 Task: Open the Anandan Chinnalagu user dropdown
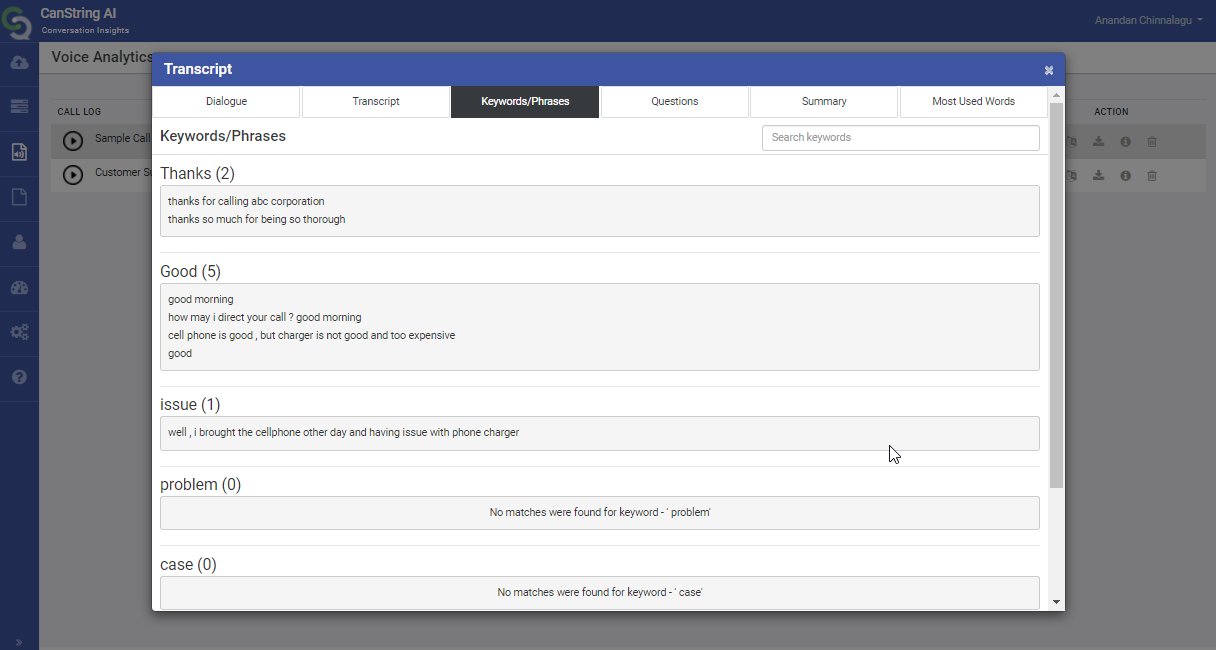click(1148, 20)
